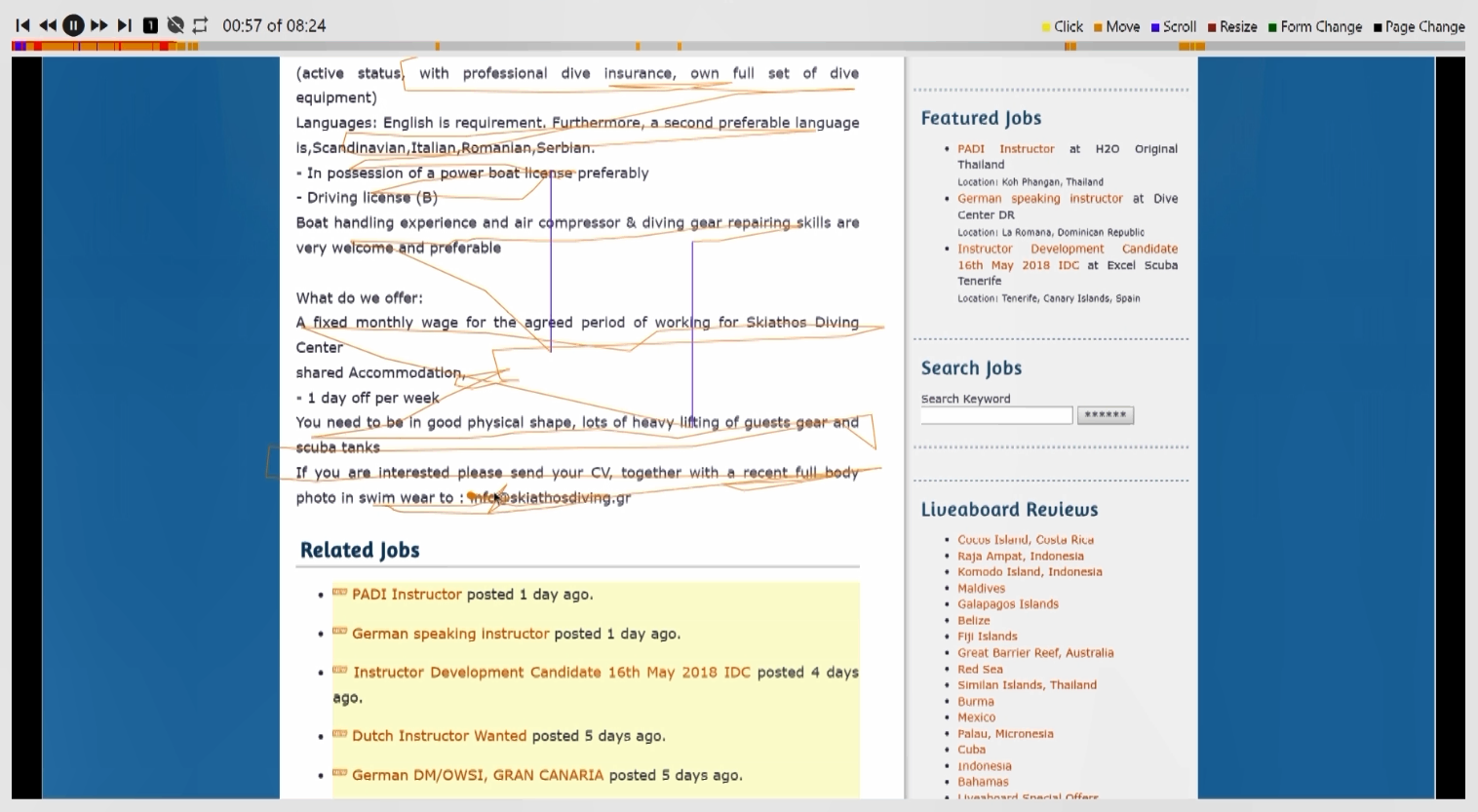Click the job icon beside German DM/OWSI, GRAN CANARIA
Viewport: 1478px width, 812px height.
(338, 773)
